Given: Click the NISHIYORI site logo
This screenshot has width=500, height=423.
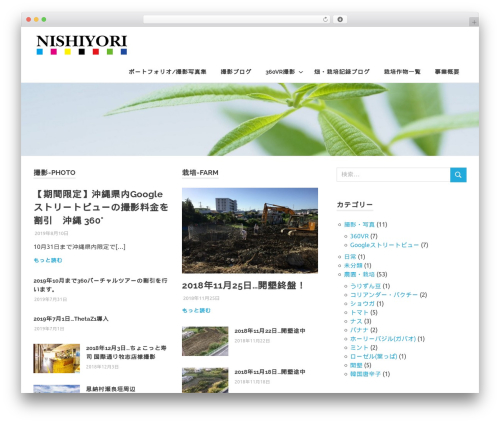Looking at the screenshot, I should (82, 45).
